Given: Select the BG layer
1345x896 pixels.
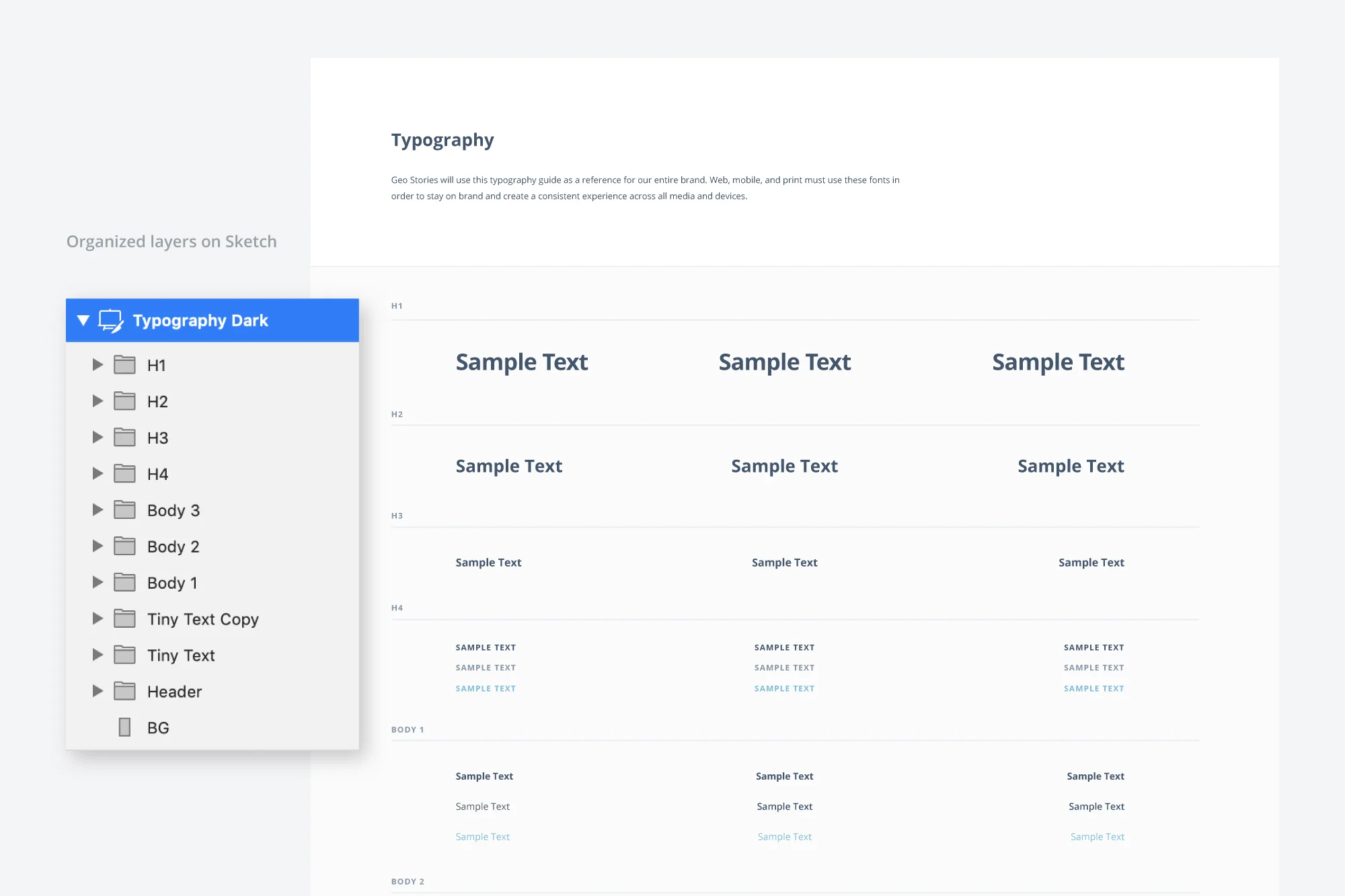Looking at the screenshot, I should (158, 728).
